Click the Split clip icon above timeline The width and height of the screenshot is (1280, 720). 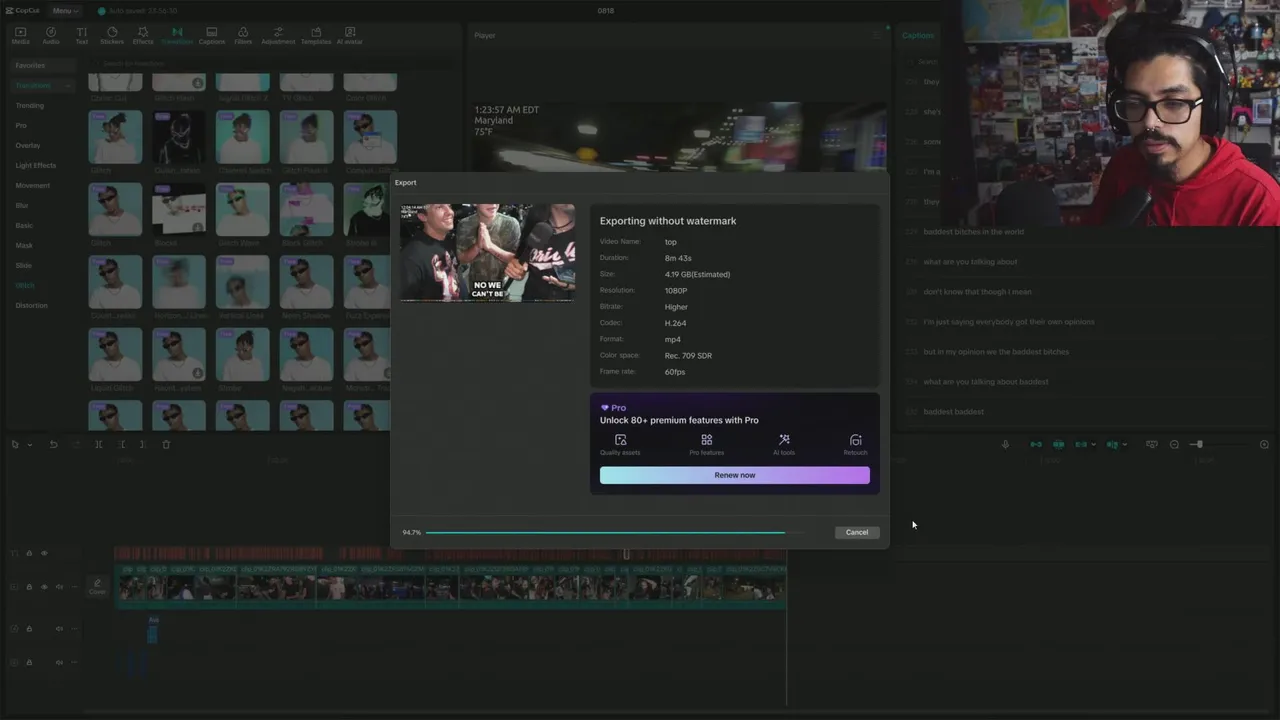(x=99, y=444)
